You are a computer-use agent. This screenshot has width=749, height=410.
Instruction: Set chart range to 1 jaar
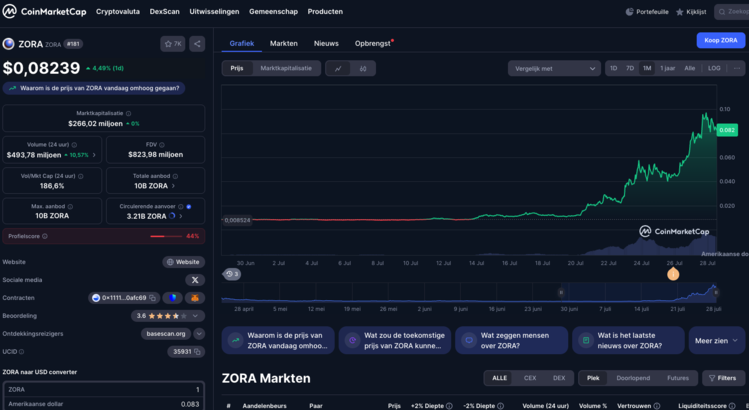coord(668,68)
